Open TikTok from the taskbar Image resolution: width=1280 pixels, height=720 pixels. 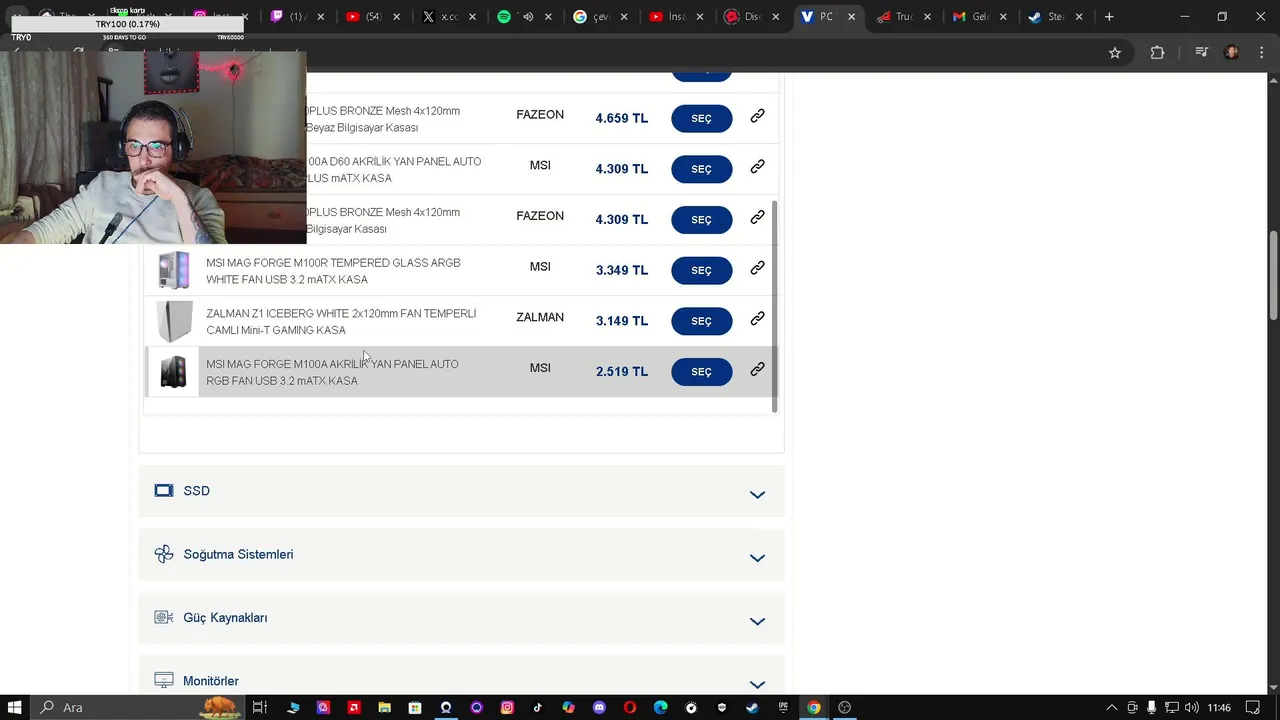[x=538, y=707]
